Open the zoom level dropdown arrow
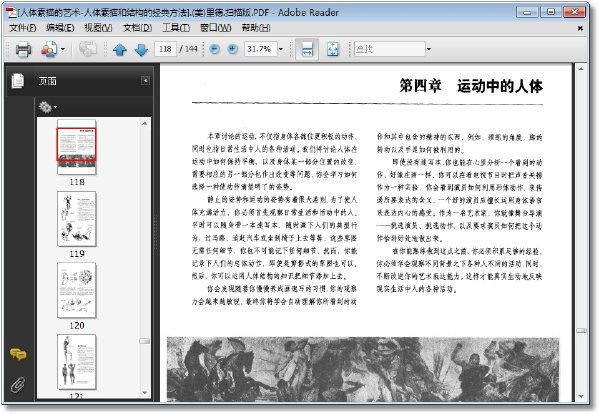600x415 pixels. coord(281,49)
